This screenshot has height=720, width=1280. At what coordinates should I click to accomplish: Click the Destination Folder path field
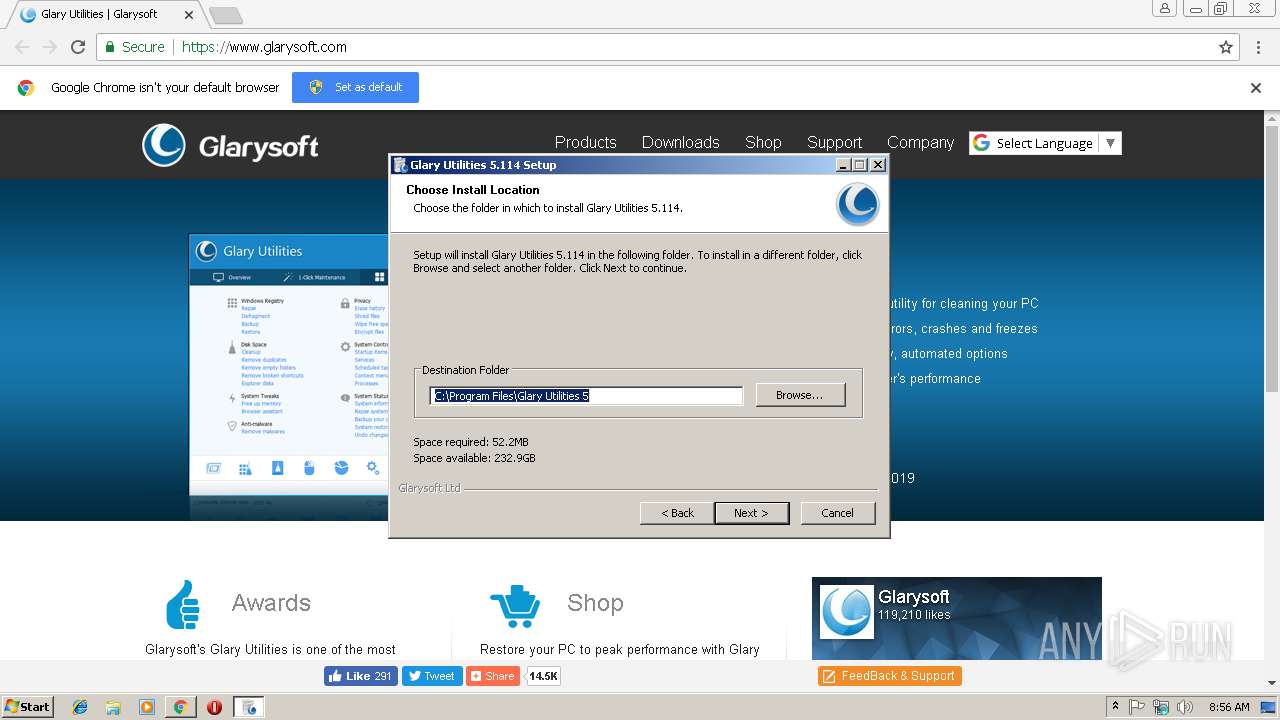(x=587, y=396)
